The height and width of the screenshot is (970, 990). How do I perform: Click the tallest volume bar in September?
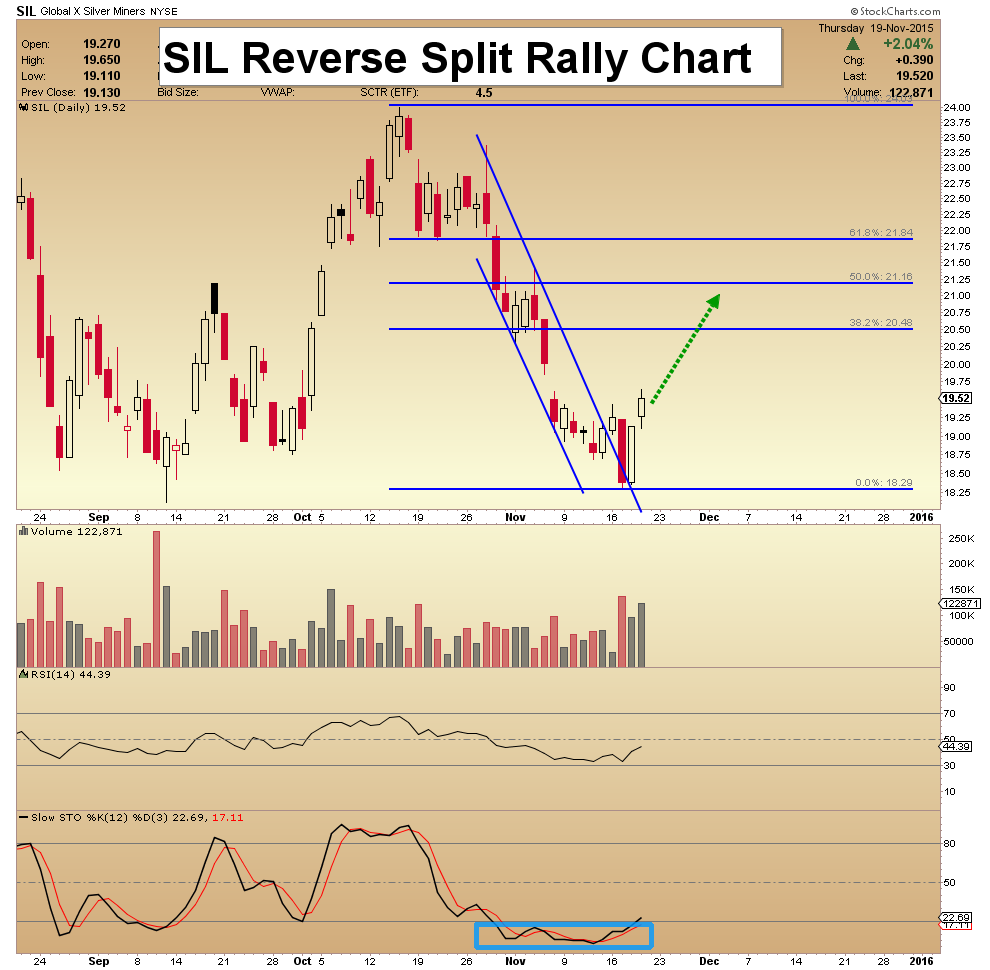point(157,599)
